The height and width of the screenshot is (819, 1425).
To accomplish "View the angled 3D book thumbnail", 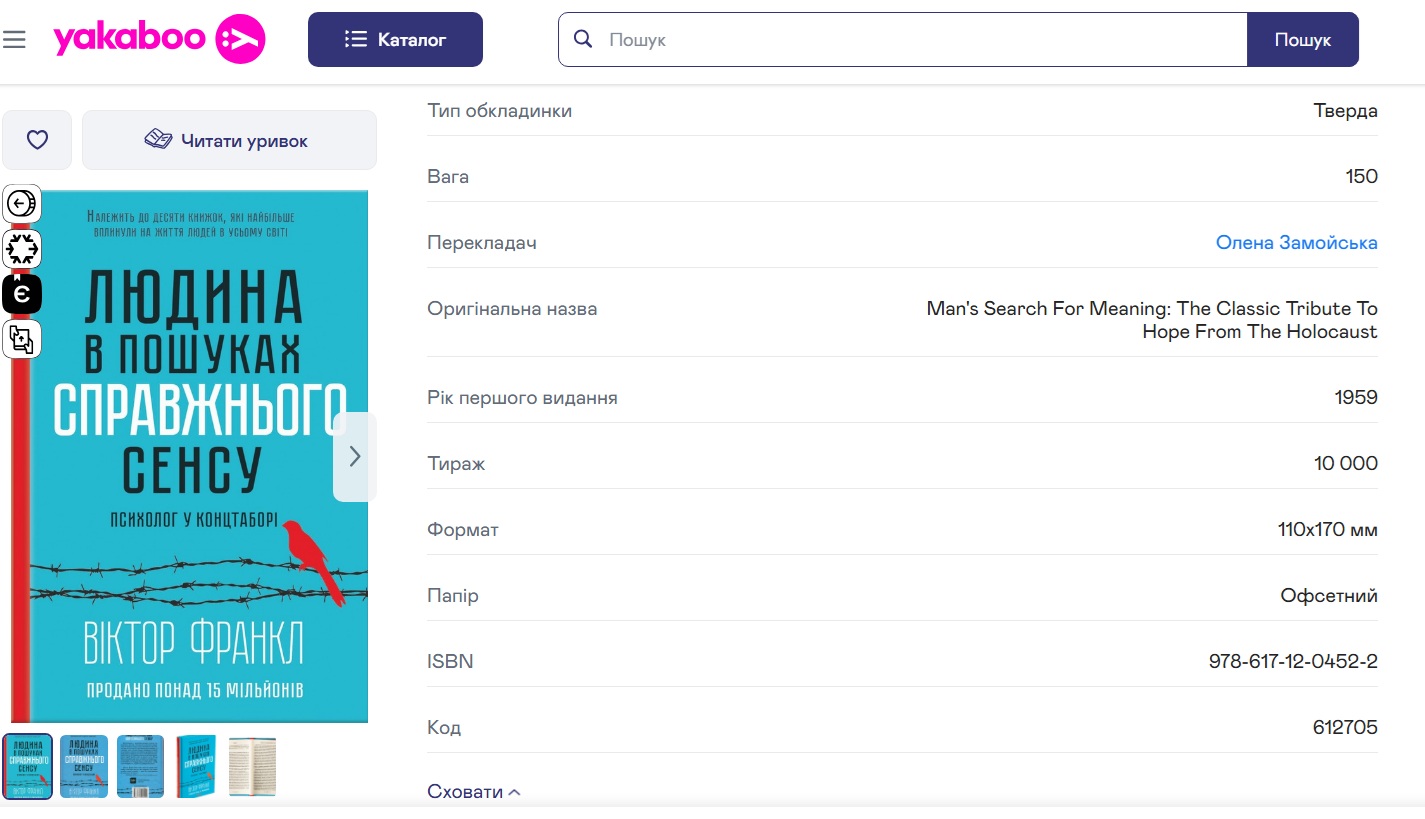I will click(x=196, y=766).
